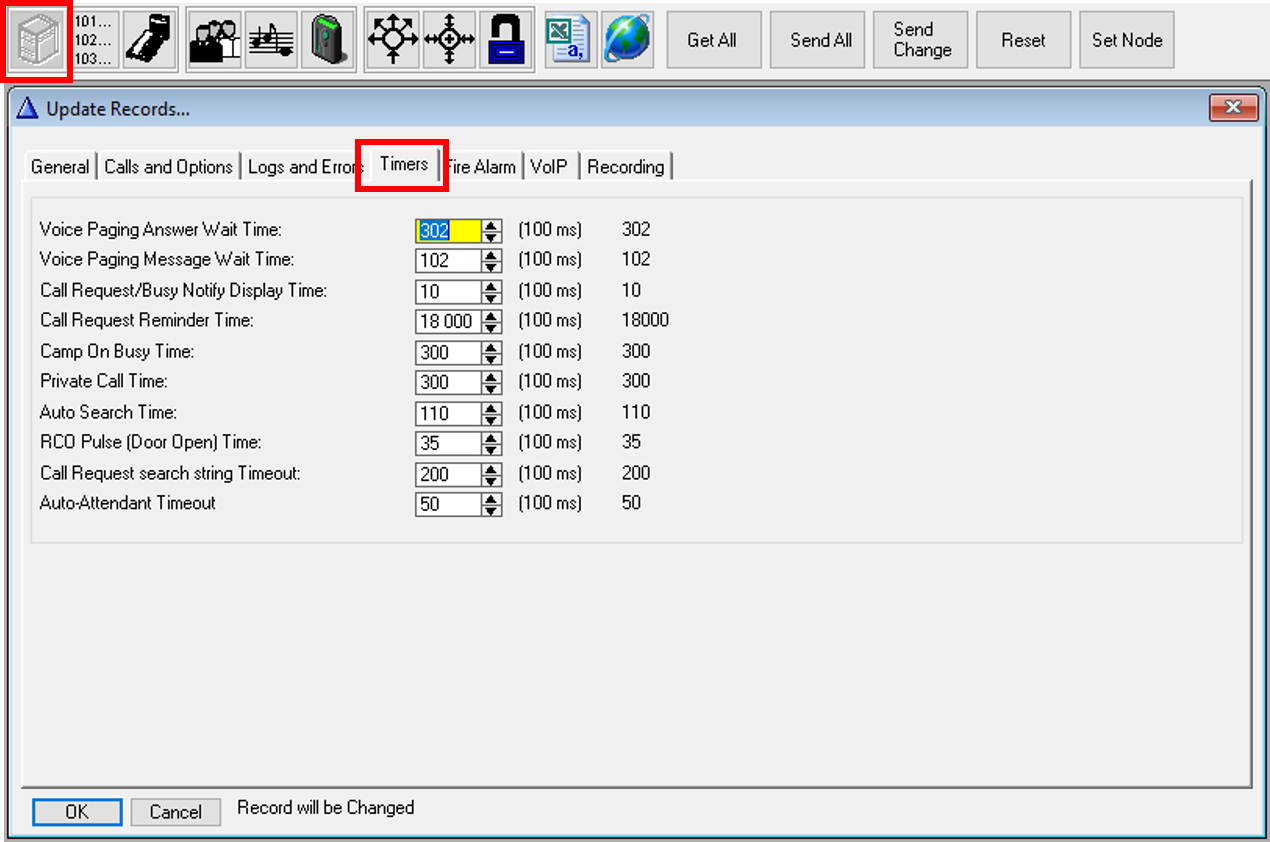Click the 'Voice Paging Answer Wait Time:' label
The width and height of the screenshot is (1270, 842).
click(161, 230)
